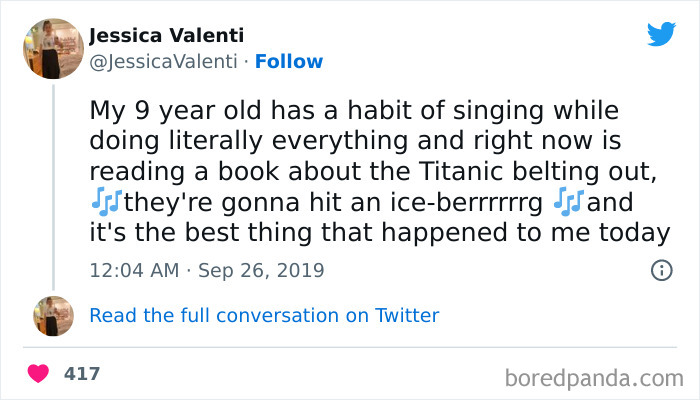
Task: Follow Jessica Valenti
Action: (x=289, y=61)
